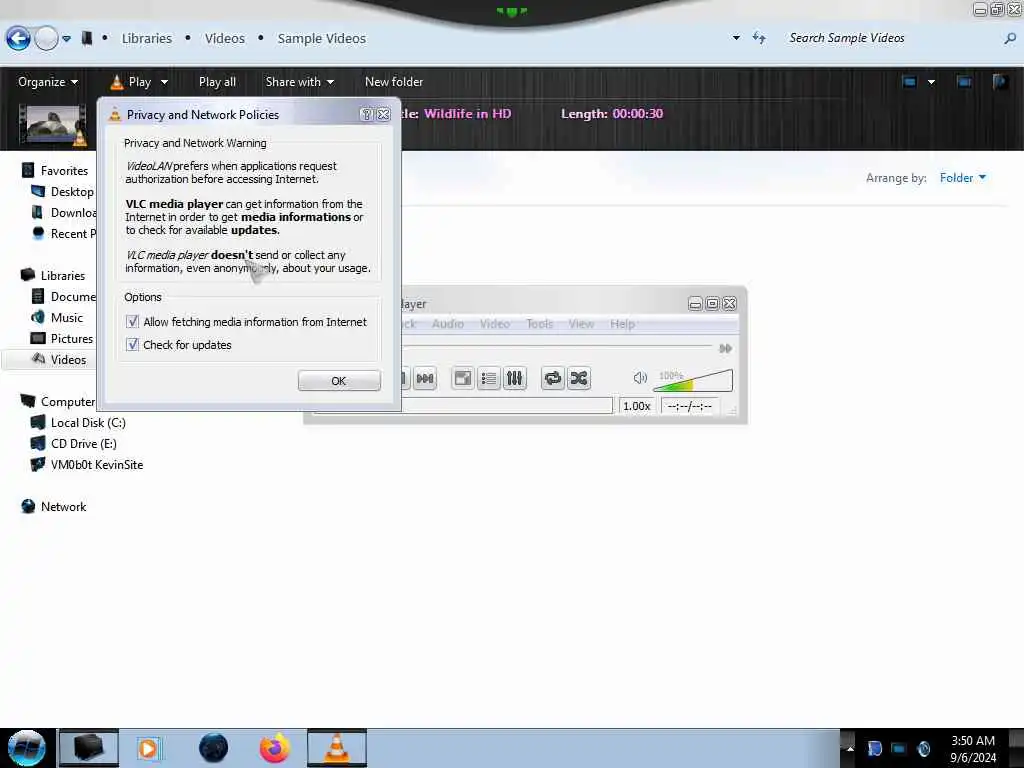Image resolution: width=1024 pixels, height=768 pixels.
Task: Confirm privacy dialog with OK
Action: tap(339, 381)
